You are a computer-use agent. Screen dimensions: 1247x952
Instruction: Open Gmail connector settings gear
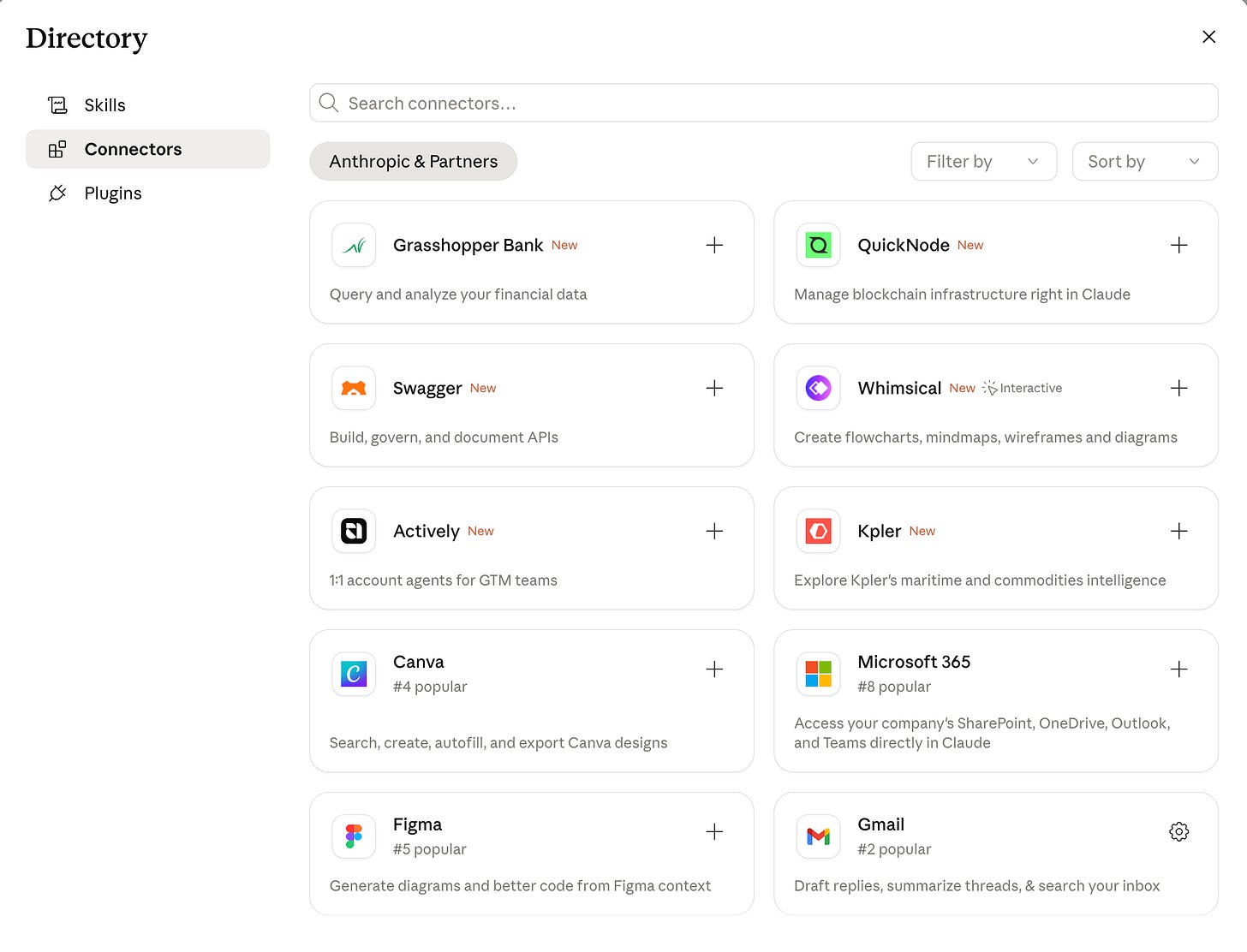coord(1178,832)
